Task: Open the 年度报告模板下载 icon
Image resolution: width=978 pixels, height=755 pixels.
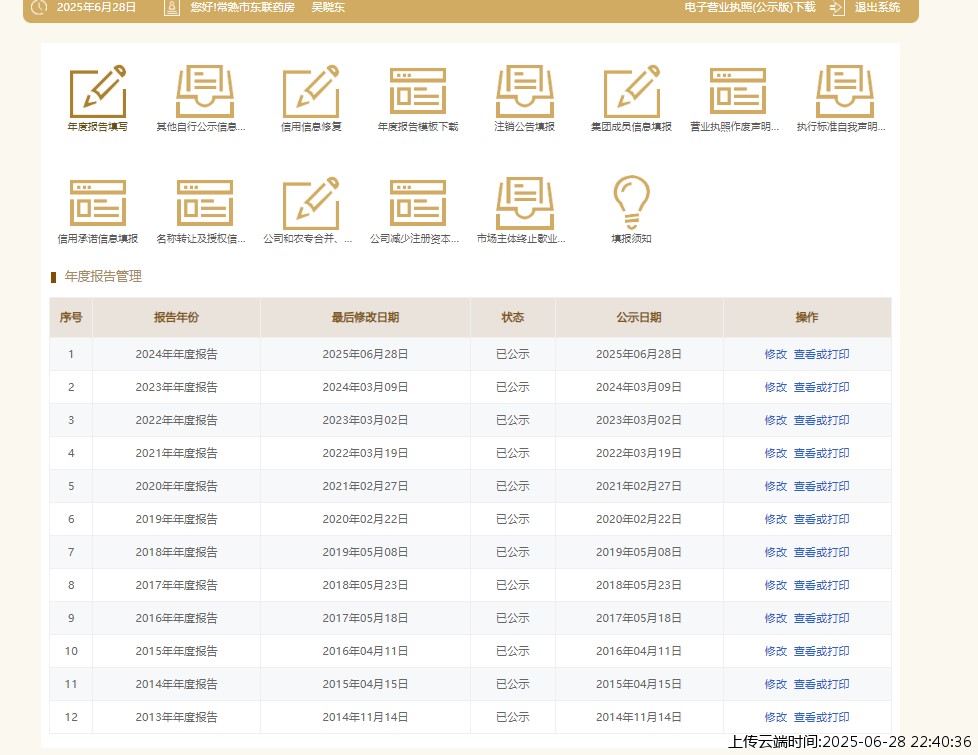Action: coord(418,92)
